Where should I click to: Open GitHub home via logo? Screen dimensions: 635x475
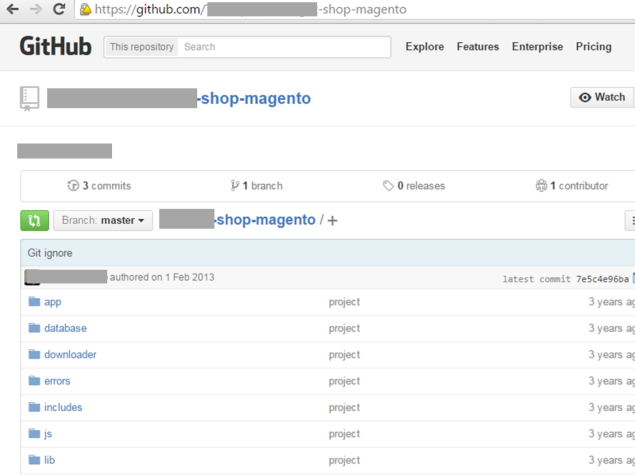click(x=55, y=46)
